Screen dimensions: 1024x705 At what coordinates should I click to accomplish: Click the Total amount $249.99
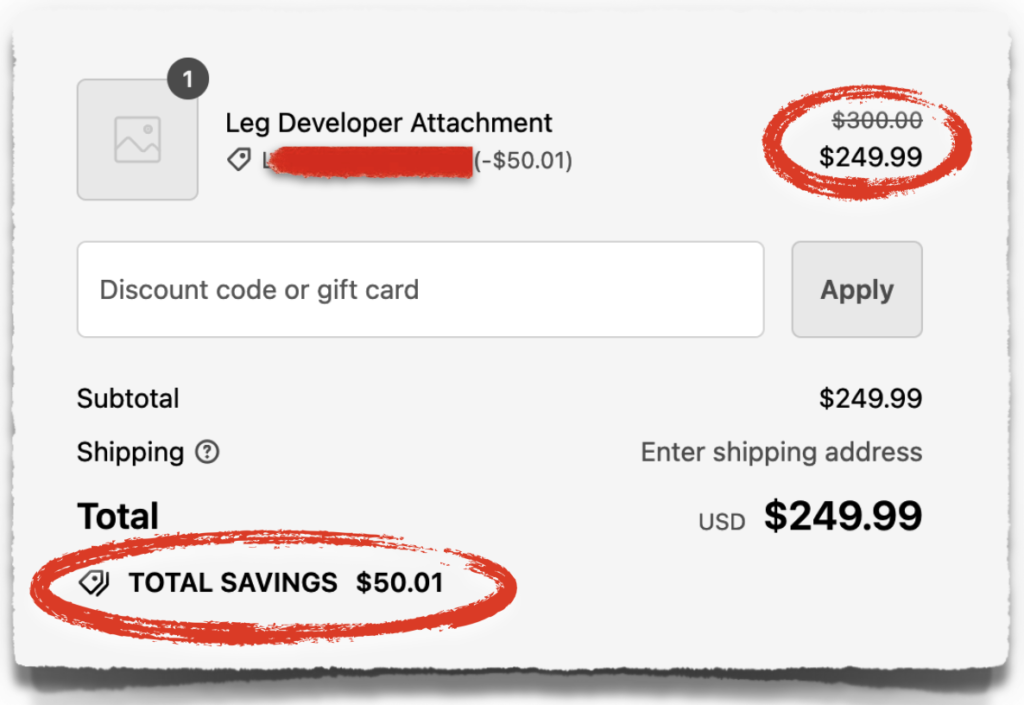click(x=843, y=516)
